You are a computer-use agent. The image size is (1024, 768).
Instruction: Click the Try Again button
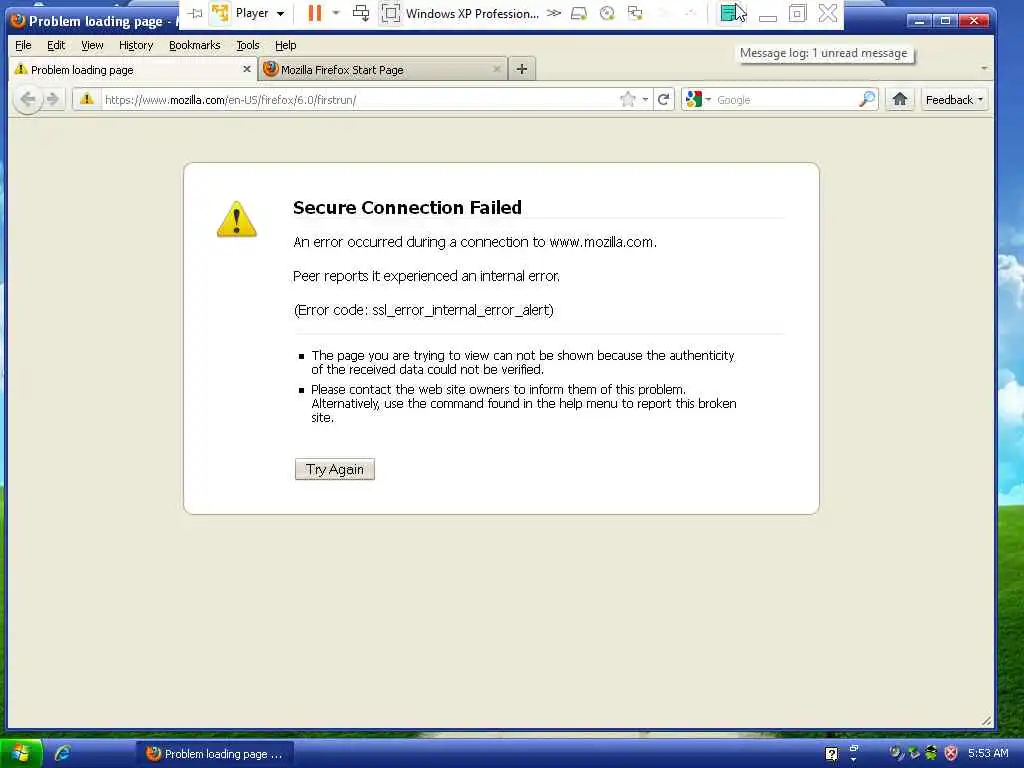coord(334,469)
